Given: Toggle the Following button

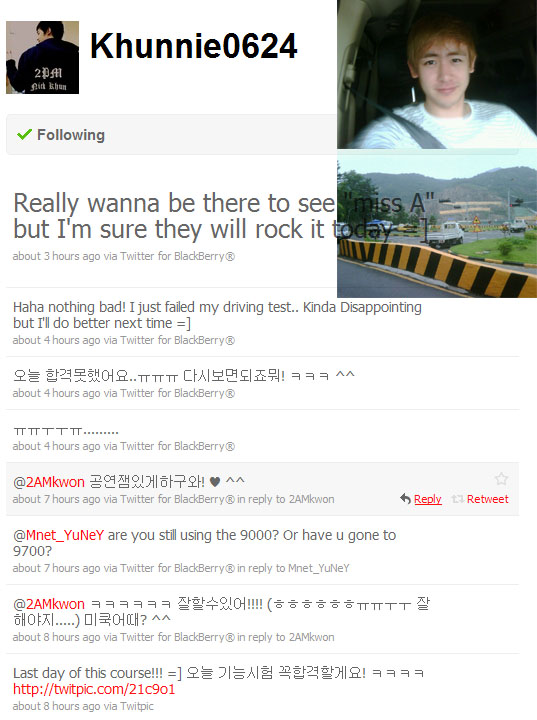Looking at the screenshot, I should [x=171, y=135].
